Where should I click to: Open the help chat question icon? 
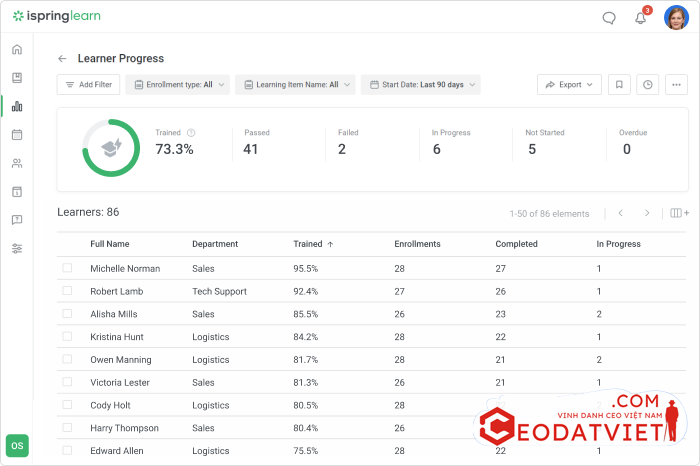pyautogui.click(x=17, y=220)
